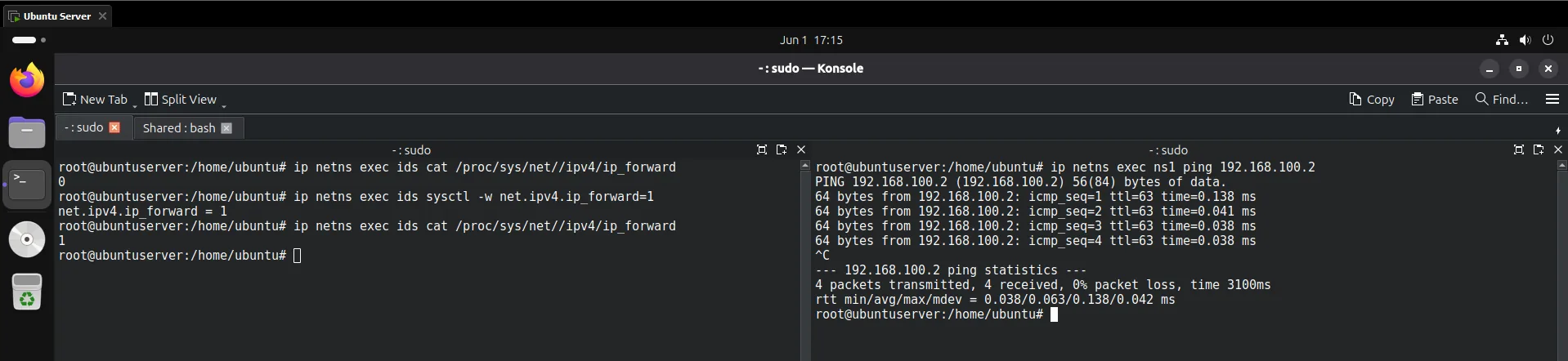Viewport: 1568px width, 361px height.
Task: Click the scrollbar between the terminal panes
Action: tap(804, 260)
